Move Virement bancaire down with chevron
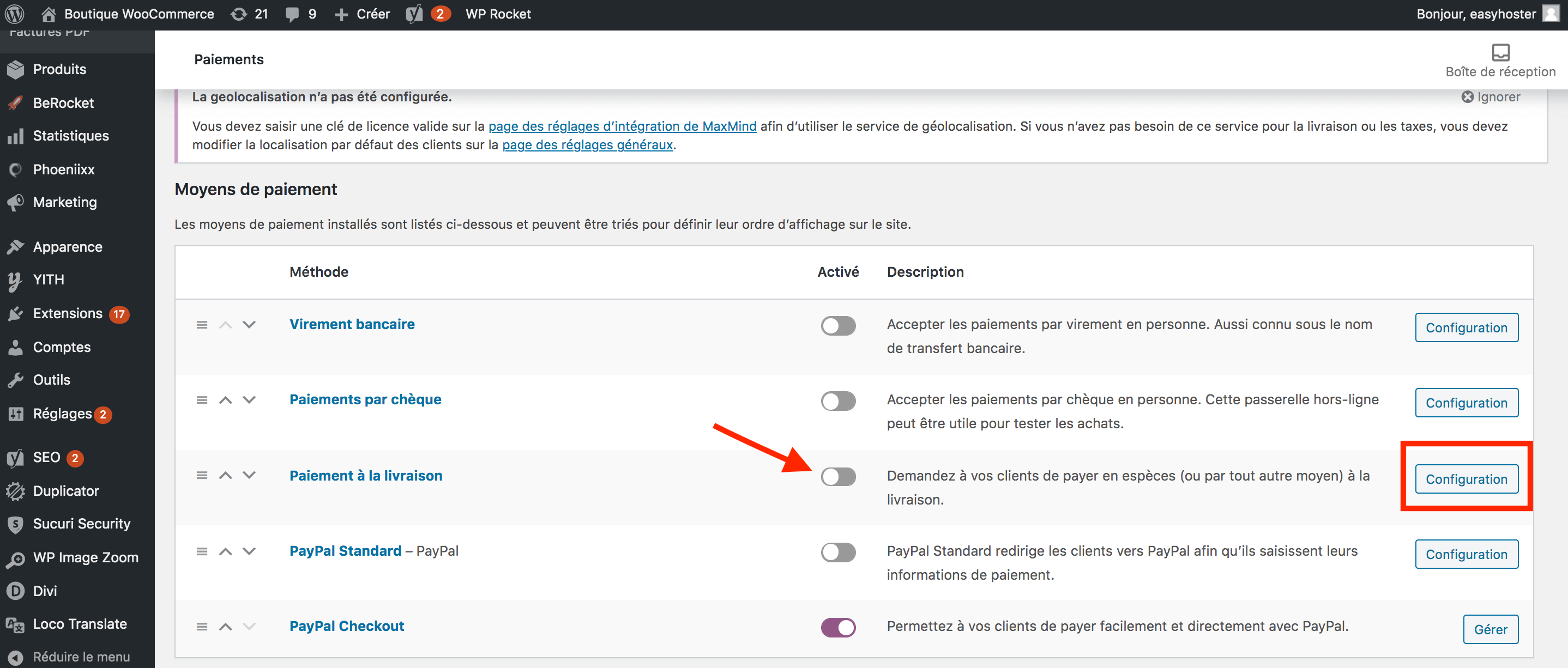 click(x=249, y=325)
